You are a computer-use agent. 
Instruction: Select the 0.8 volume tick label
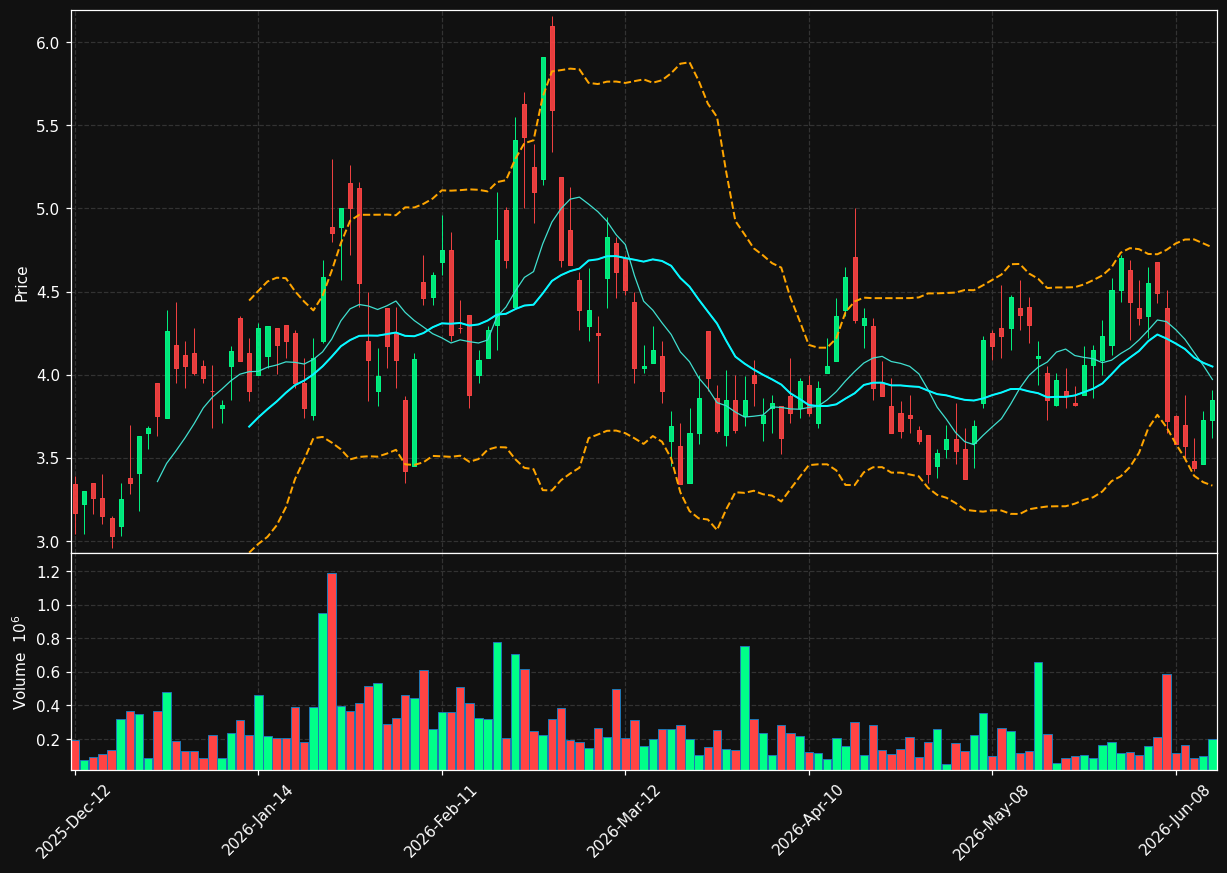click(x=50, y=639)
